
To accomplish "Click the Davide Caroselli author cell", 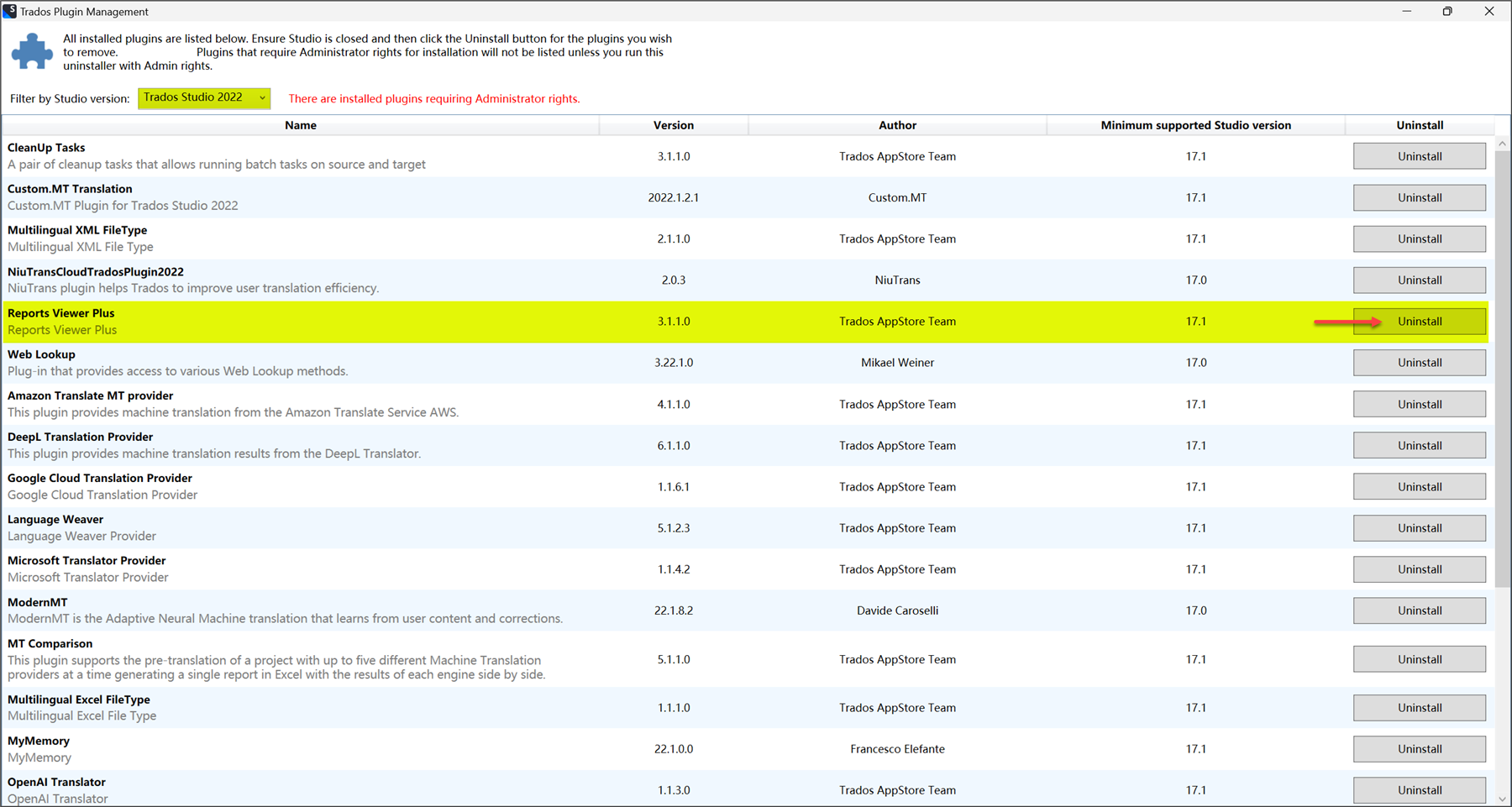I will pos(897,610).
